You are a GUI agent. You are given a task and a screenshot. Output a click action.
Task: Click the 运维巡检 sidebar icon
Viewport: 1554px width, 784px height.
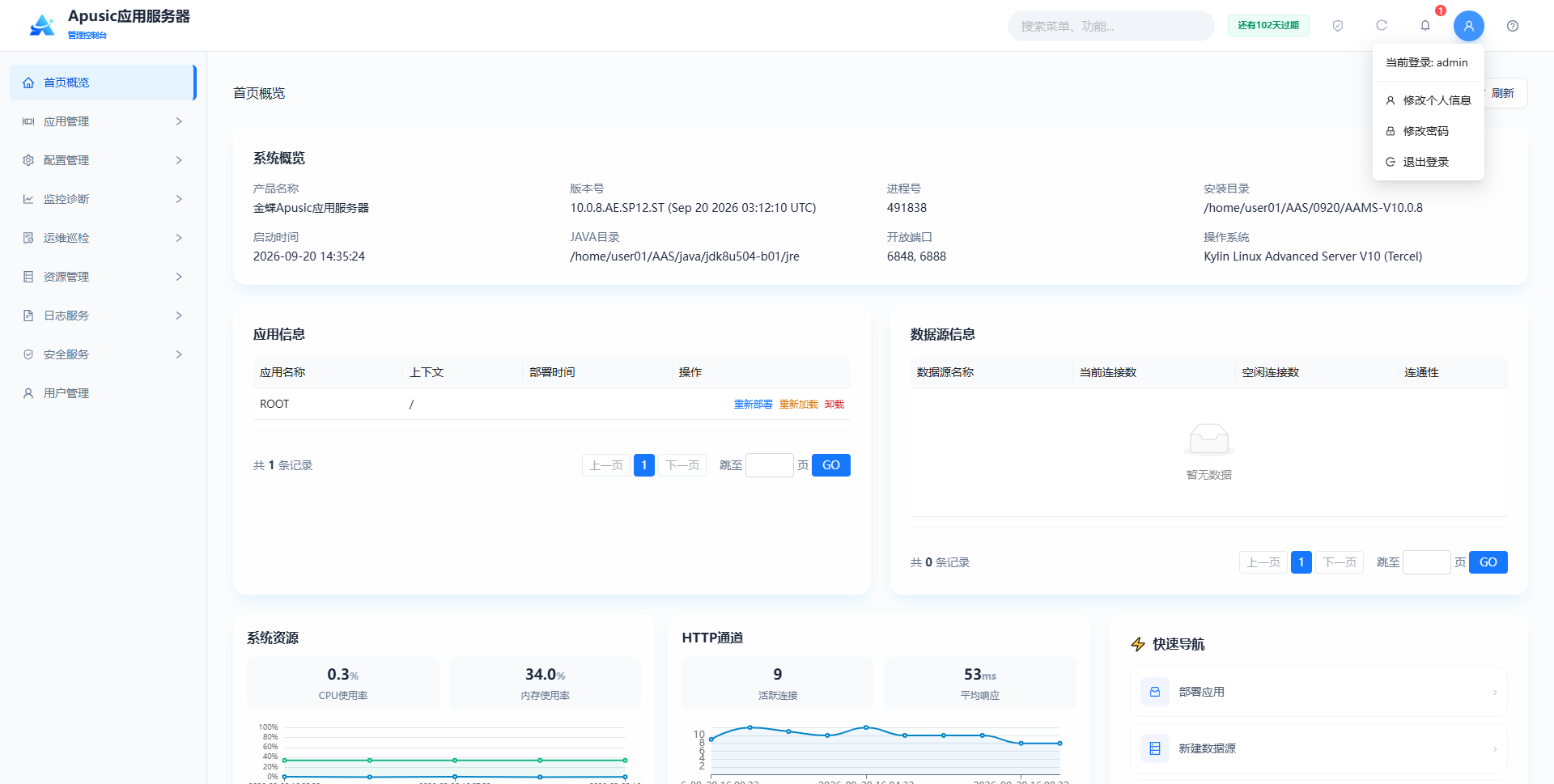click(x=28, y=238)
